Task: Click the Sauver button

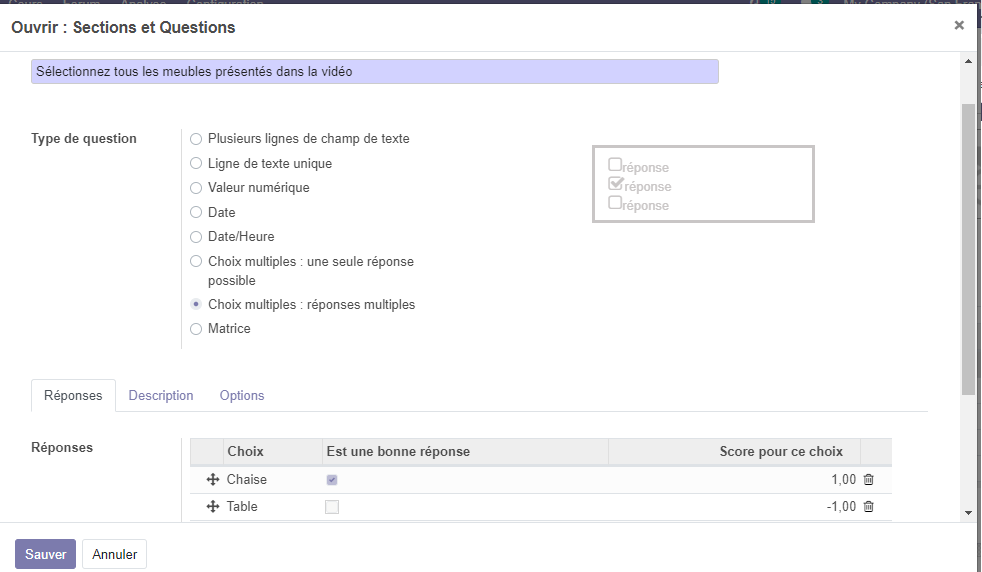Action: pos(45,554)
